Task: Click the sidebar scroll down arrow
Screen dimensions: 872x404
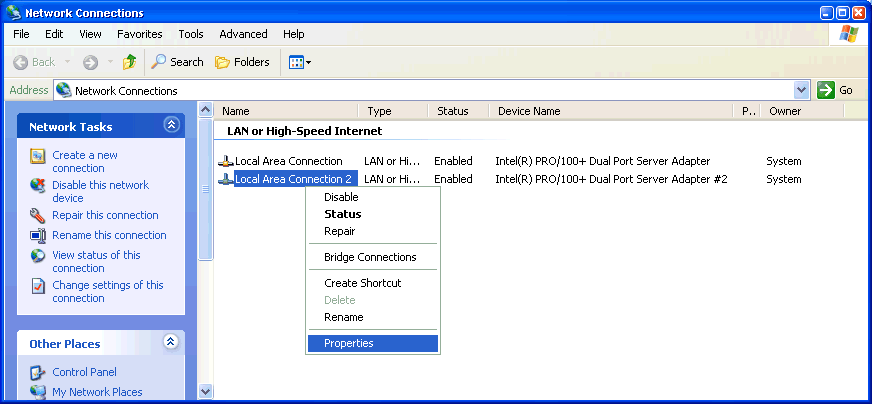Action: (206, 391)
